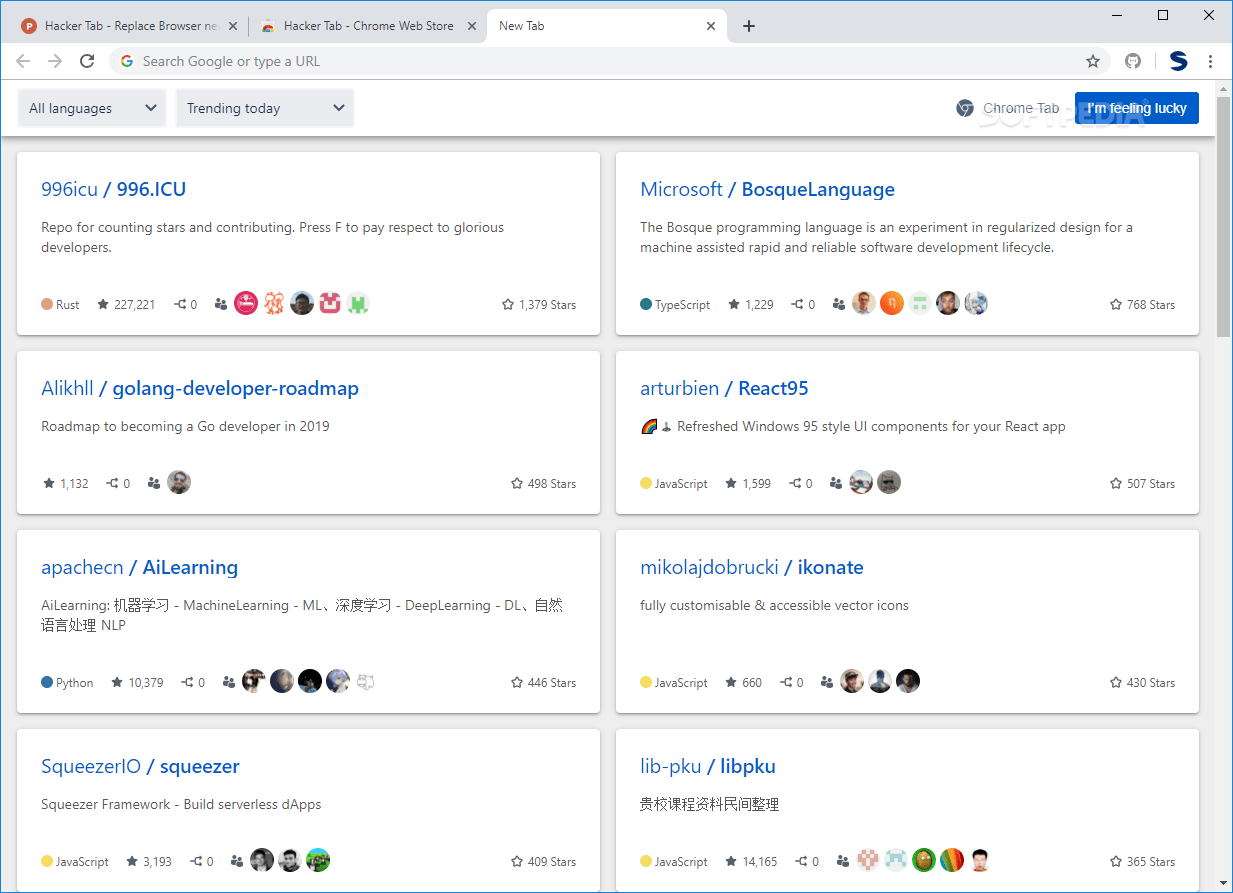Click the GitHub extension icon in the toolbar
1233x893 pixels.
(1133, 61)
